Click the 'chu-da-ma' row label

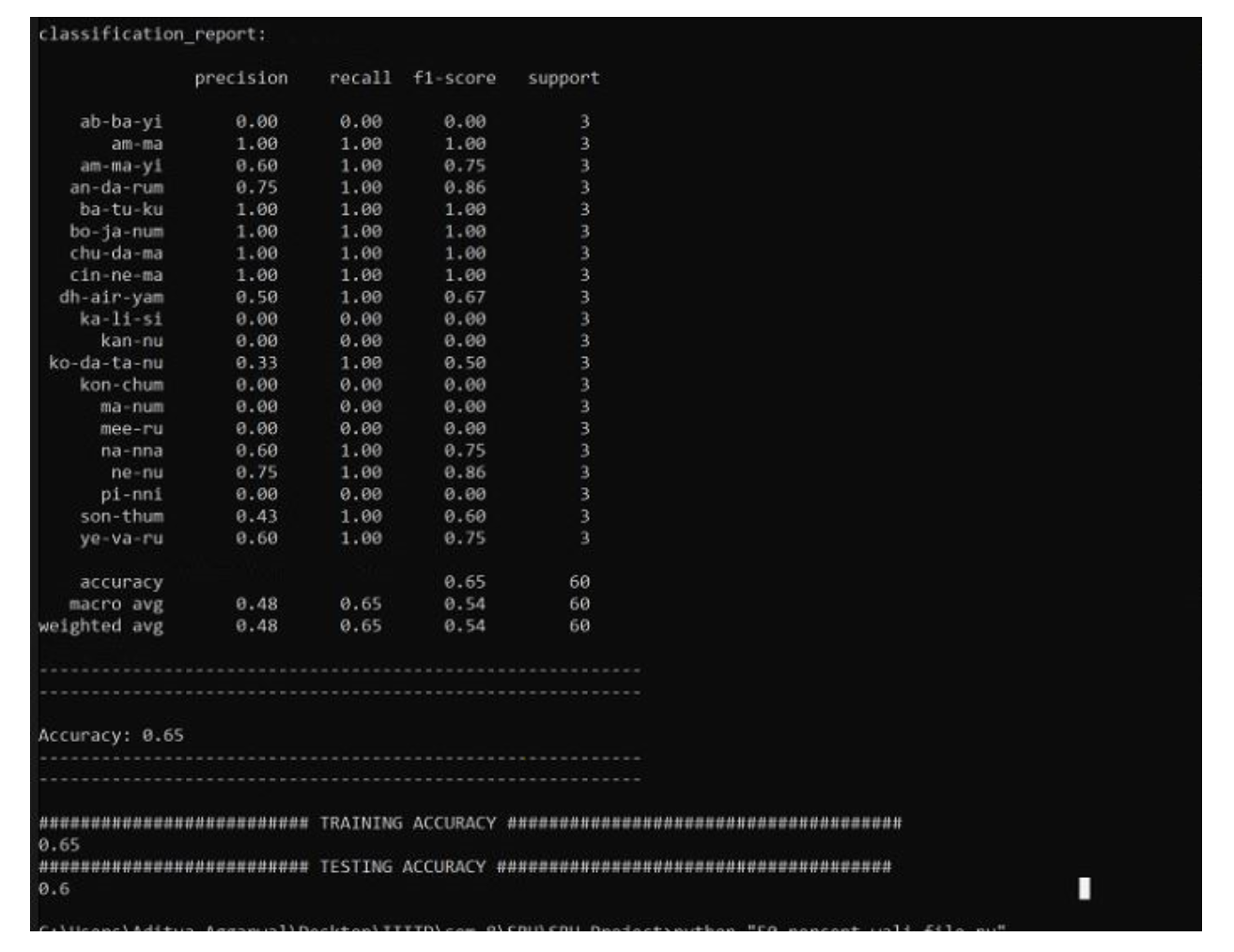(x=116, y=253)
